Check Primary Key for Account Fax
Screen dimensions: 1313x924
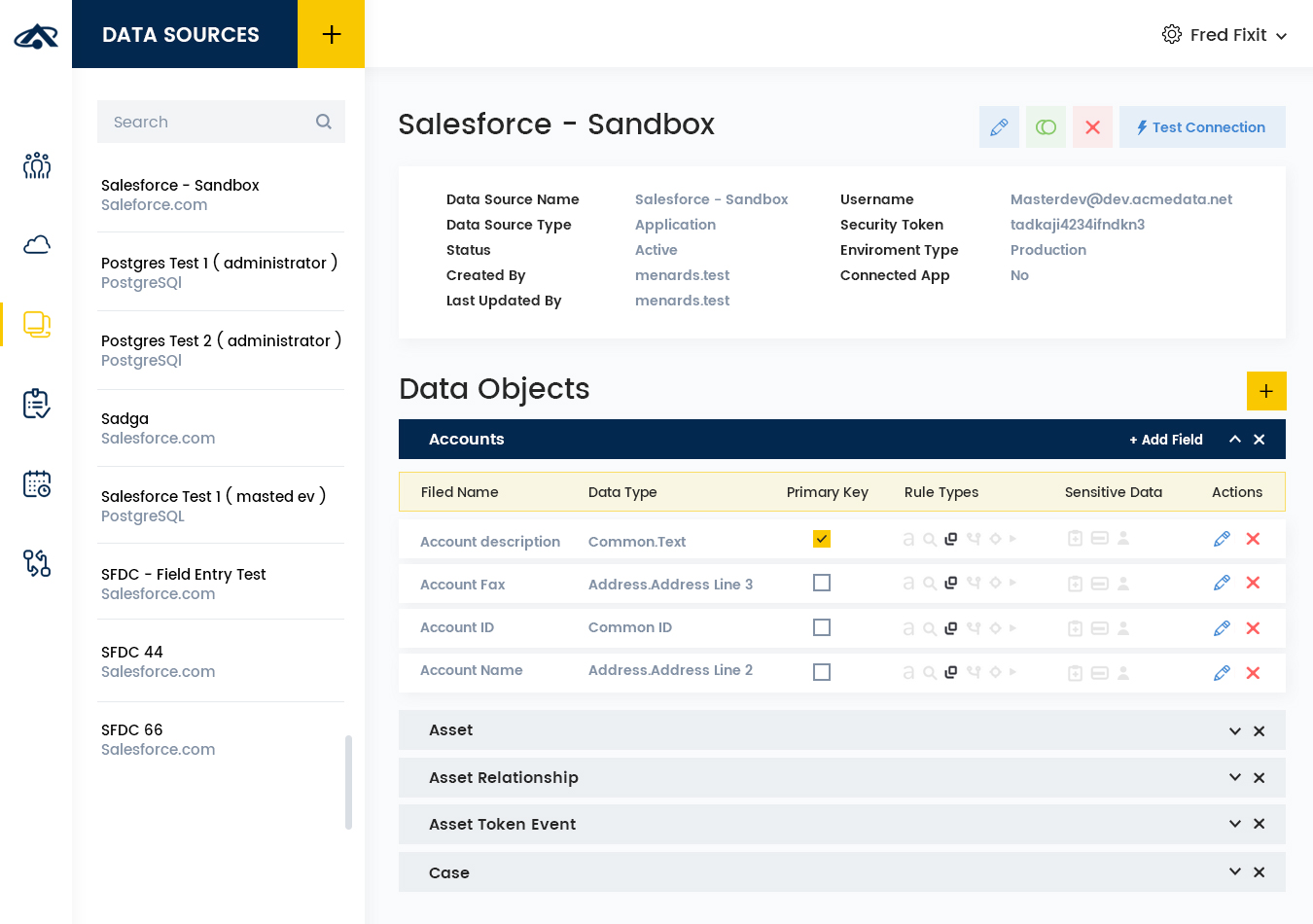[x=822, y=583]
